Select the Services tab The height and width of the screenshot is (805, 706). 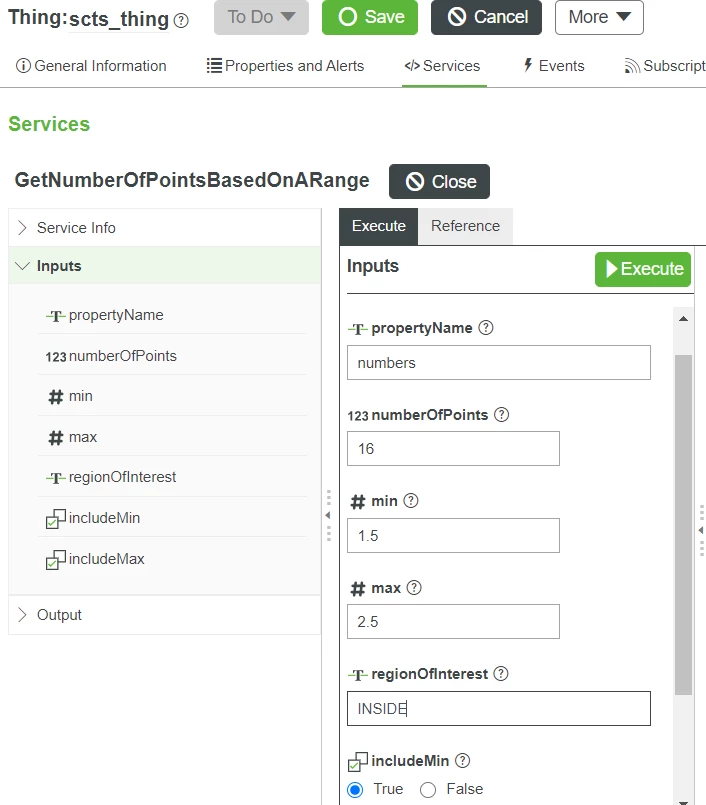point(443,66)
